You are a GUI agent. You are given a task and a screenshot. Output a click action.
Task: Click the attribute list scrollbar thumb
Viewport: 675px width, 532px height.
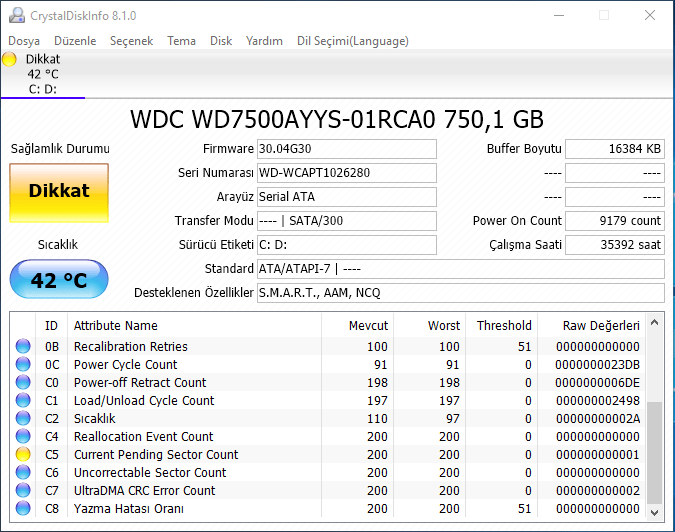(x=654, y=452)
